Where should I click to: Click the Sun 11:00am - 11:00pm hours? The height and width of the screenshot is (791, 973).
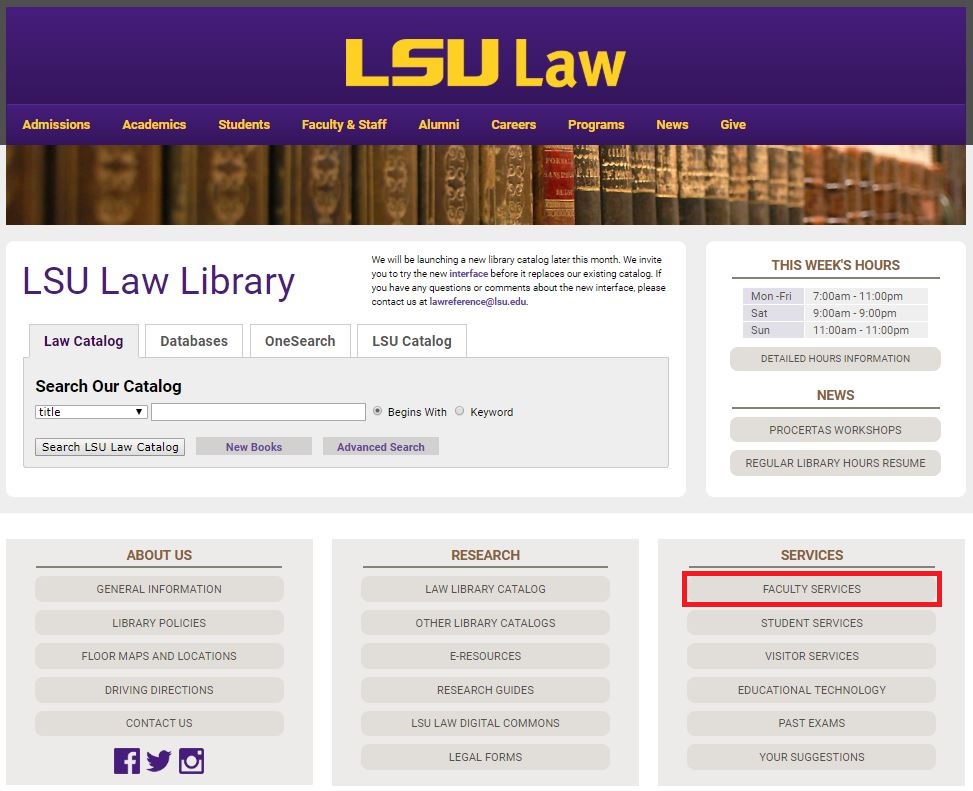coord(835,330)
